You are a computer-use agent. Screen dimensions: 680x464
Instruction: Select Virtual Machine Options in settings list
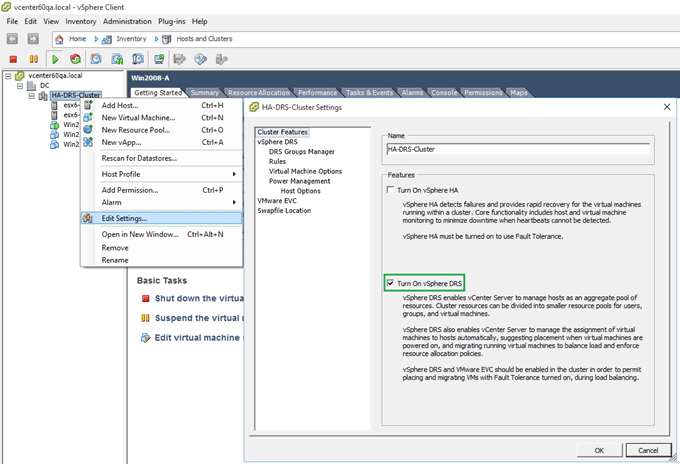pos(305,171)
